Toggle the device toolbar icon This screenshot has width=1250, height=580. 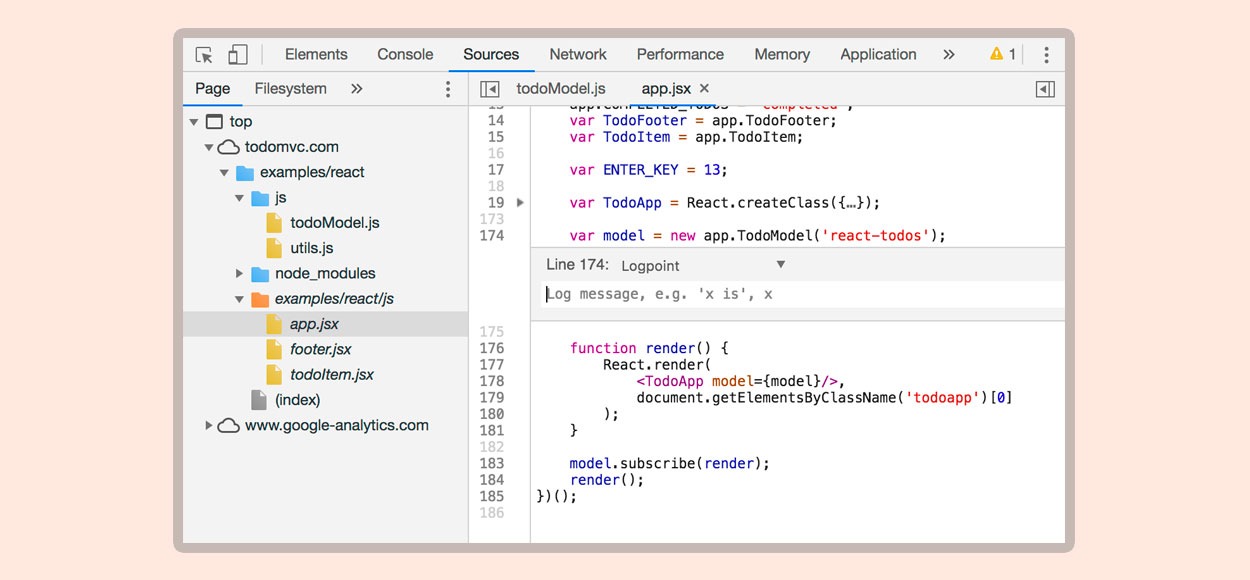coord(237,55)
